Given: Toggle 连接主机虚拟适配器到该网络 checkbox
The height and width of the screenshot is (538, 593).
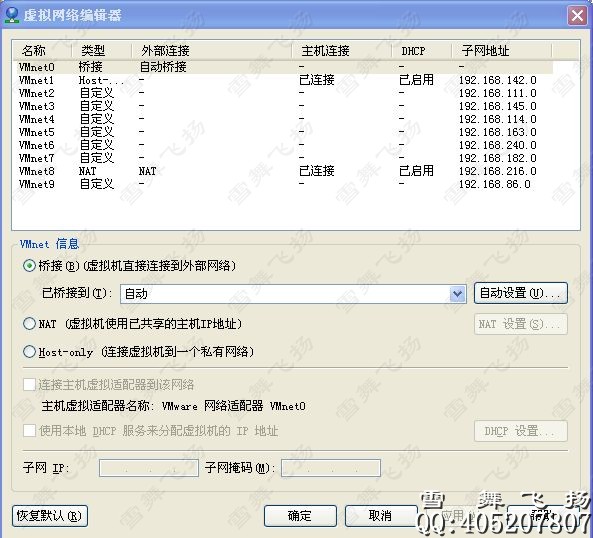Looking at the screenshot, I should (x=29, y=385).
